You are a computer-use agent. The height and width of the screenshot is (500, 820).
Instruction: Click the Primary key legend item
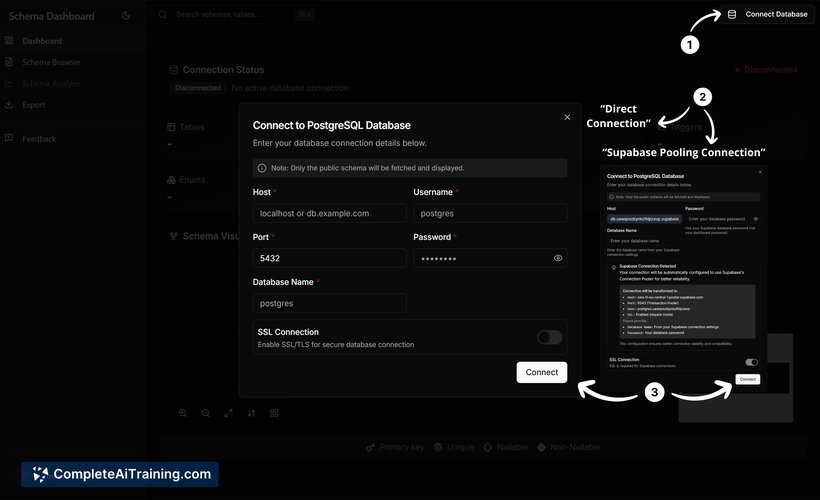tap(395, 447)
